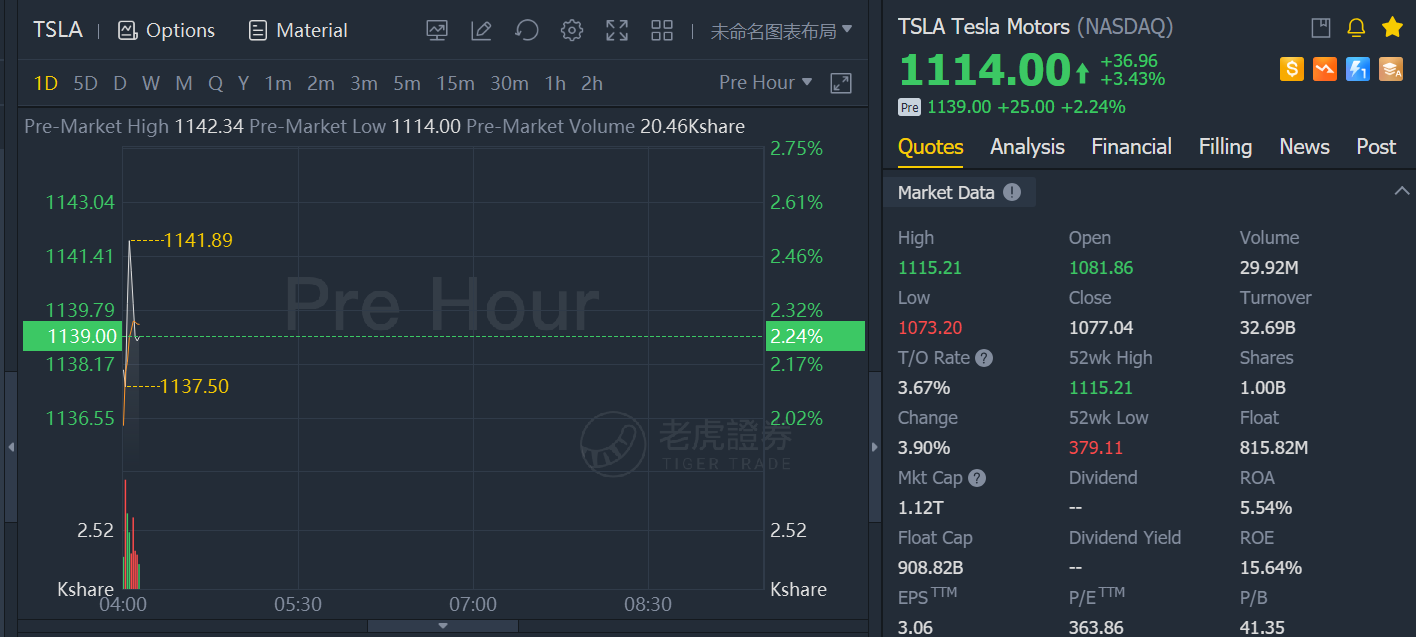Switch chart to monthly M interval
Viewport: 1416px width, 637px height.
click(184, 83)
